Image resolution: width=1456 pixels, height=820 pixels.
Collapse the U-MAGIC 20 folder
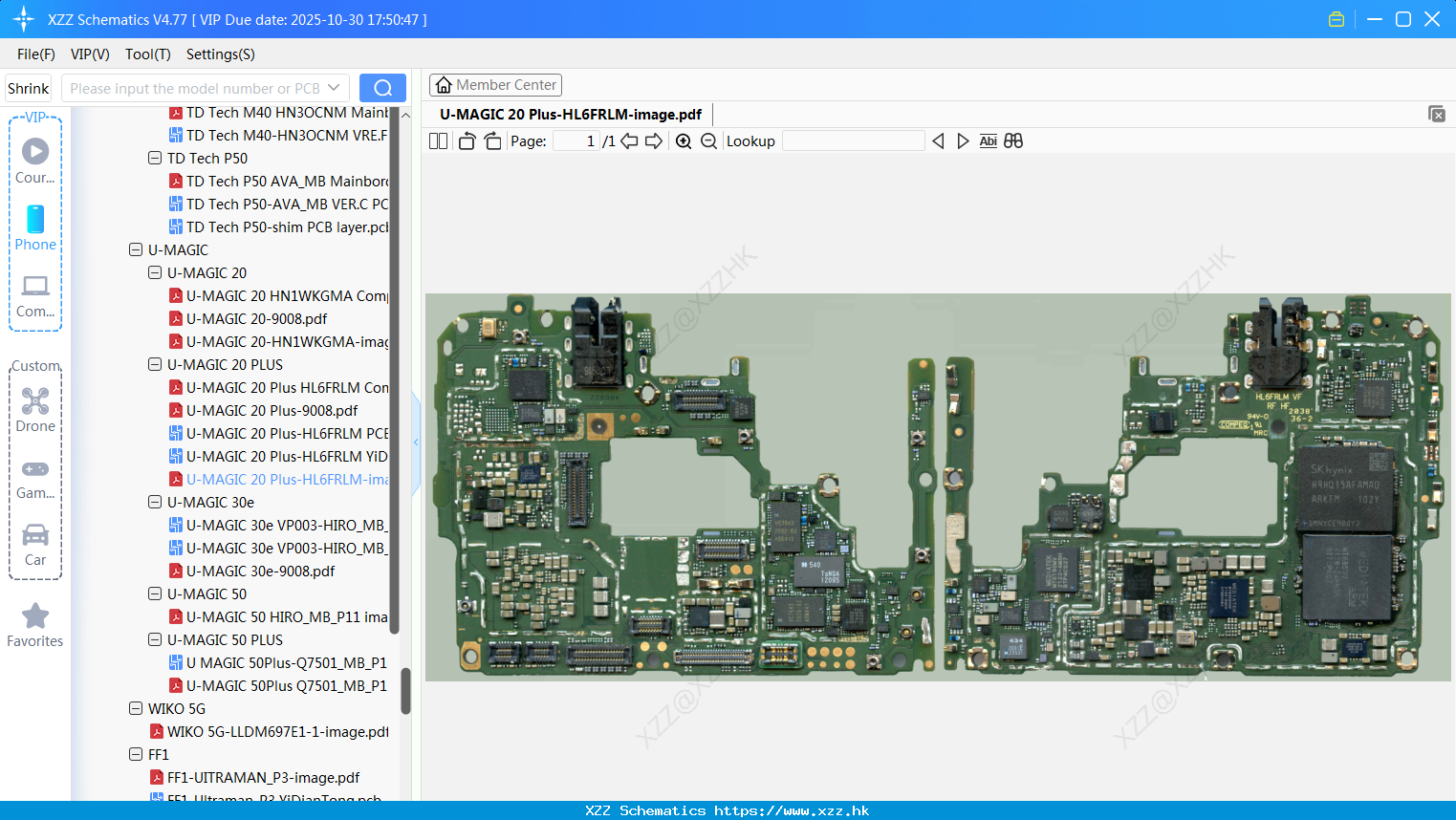click(155, 273)
